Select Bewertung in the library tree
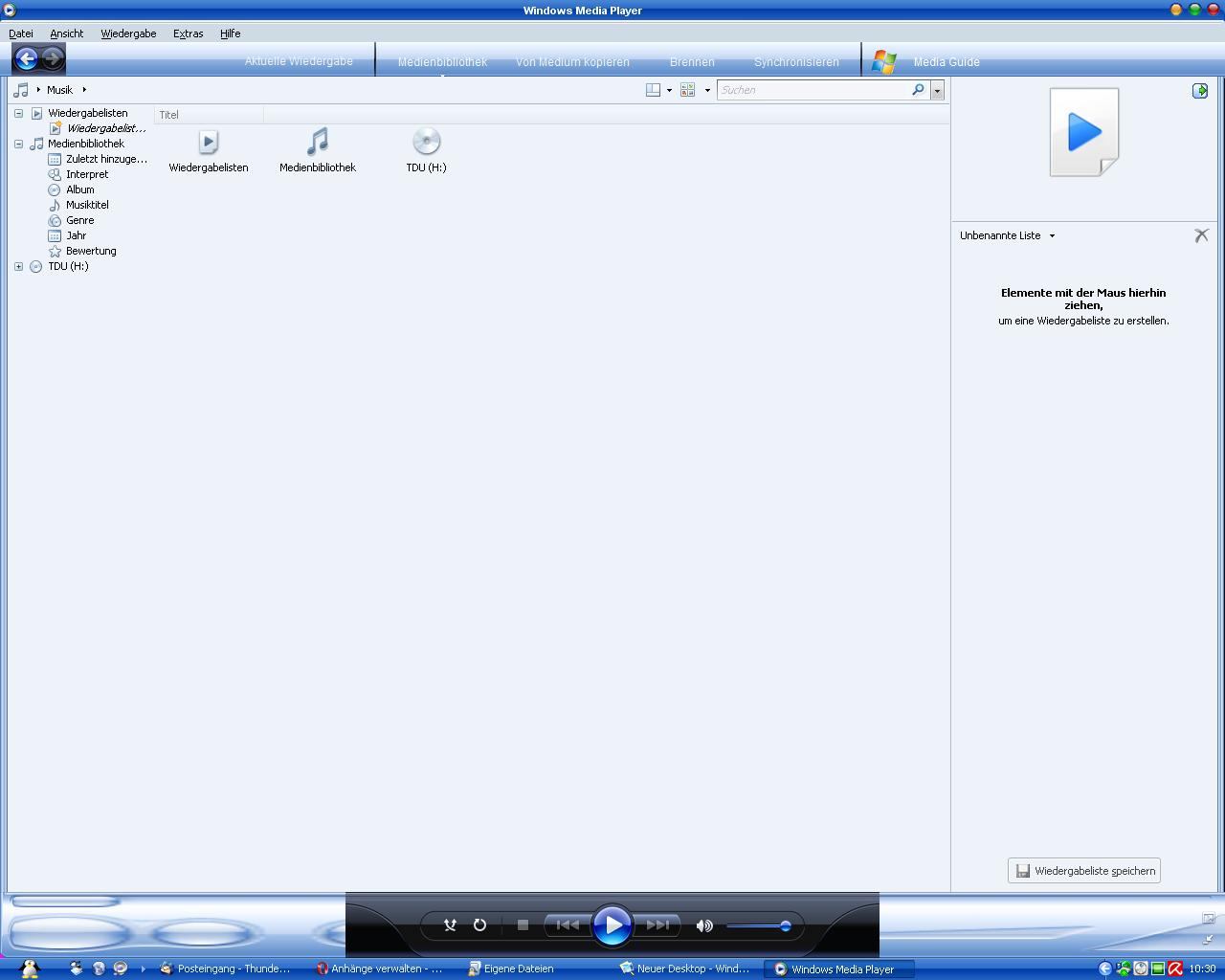The height and width of the screenshot is (980, 1225). (91, 251)
